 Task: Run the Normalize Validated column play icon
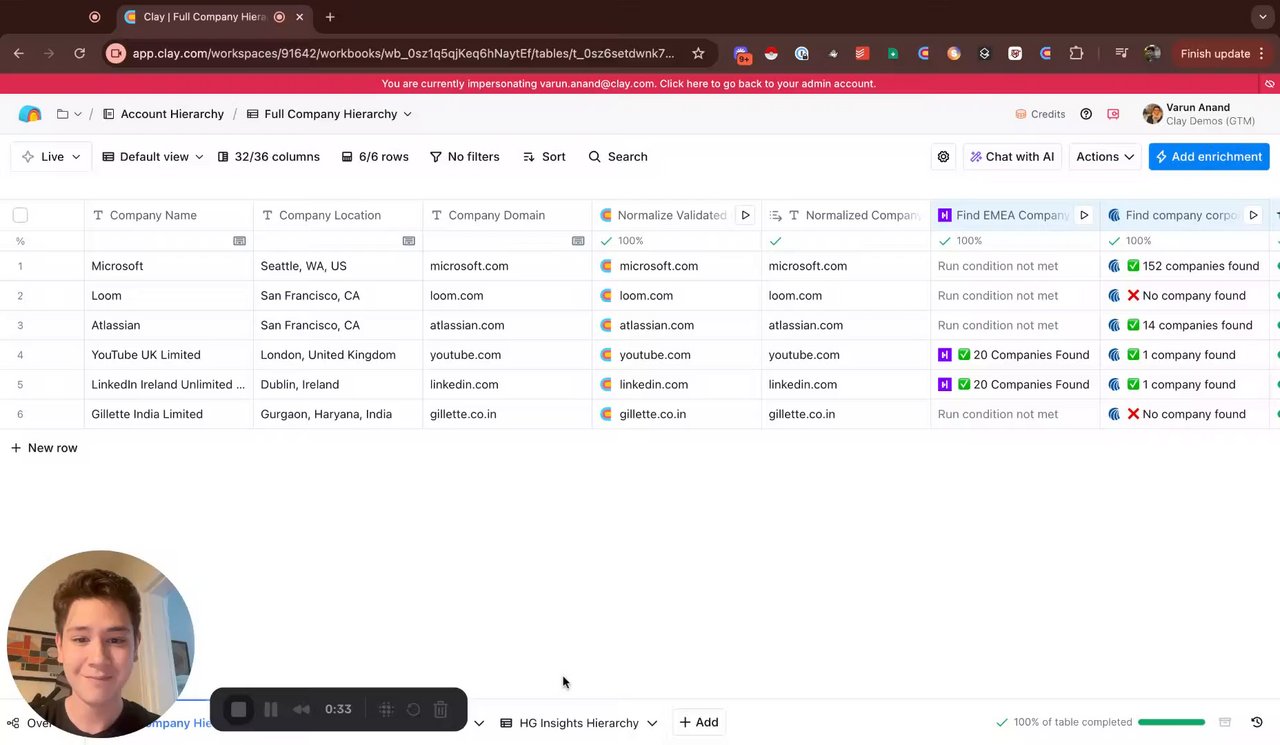(x=745, y=215)
